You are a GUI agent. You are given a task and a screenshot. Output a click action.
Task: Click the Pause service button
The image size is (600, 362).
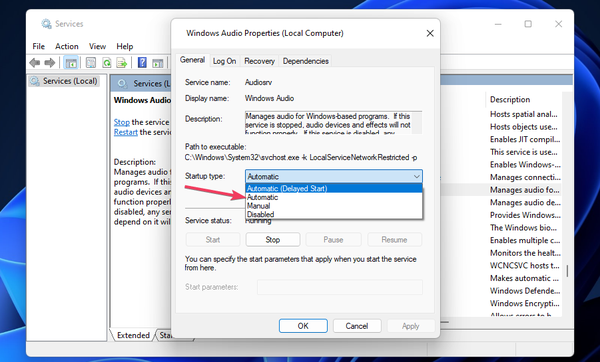click(333, 240)
